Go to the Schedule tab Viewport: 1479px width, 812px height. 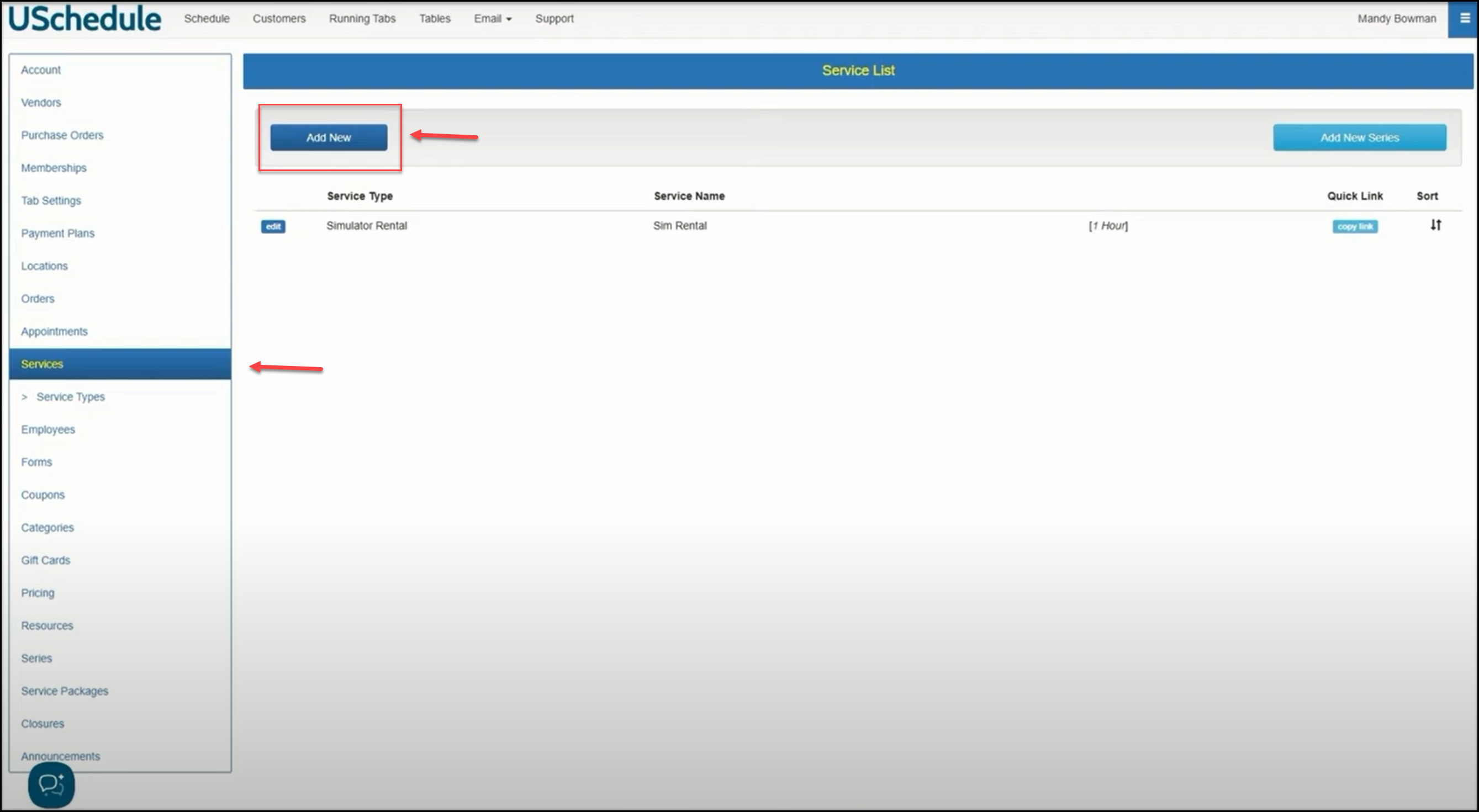point(207,18)
